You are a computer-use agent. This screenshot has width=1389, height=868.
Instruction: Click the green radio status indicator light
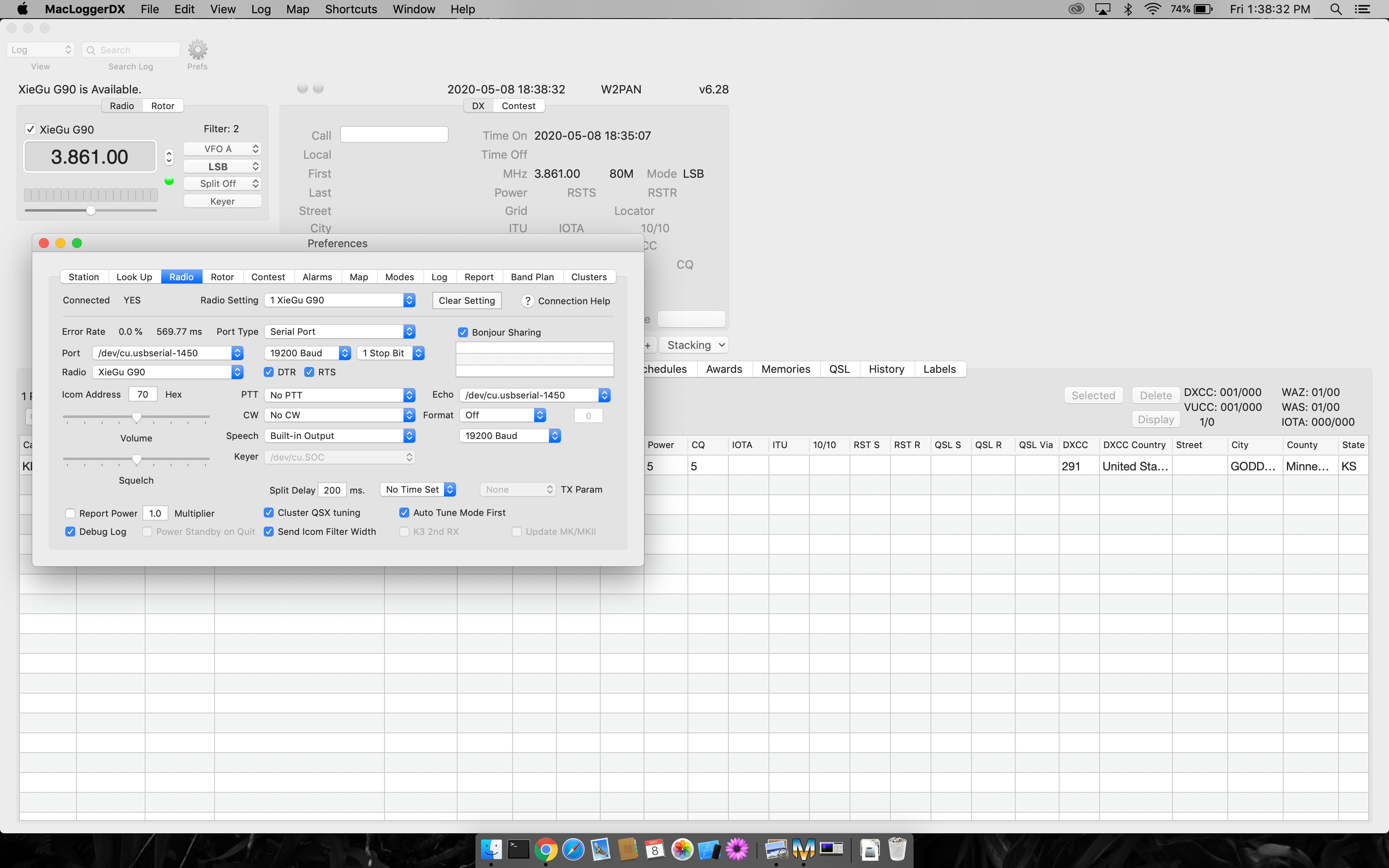pyautogui.click(x=169, y=181)
